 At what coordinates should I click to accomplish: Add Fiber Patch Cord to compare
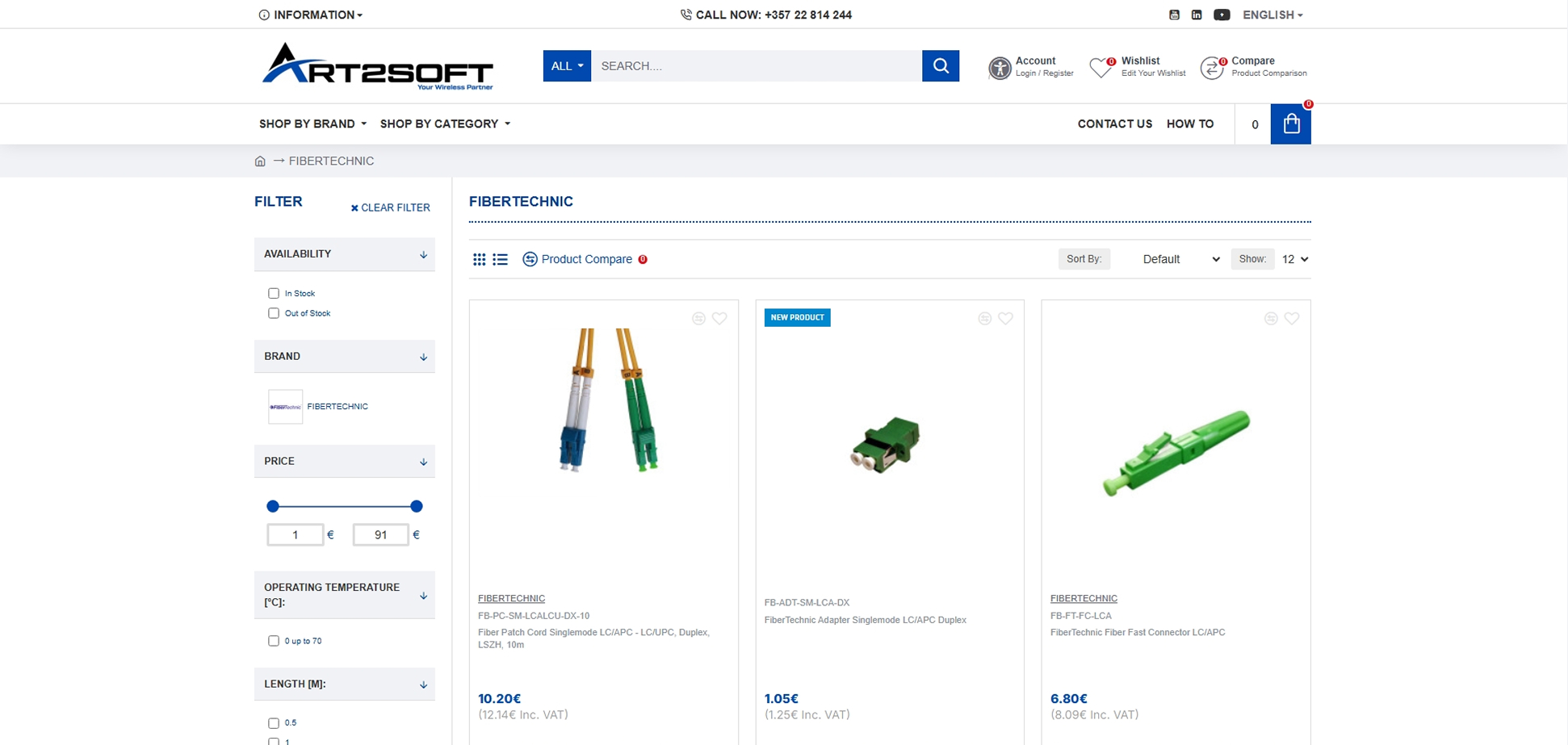click(x=698, y=319)
